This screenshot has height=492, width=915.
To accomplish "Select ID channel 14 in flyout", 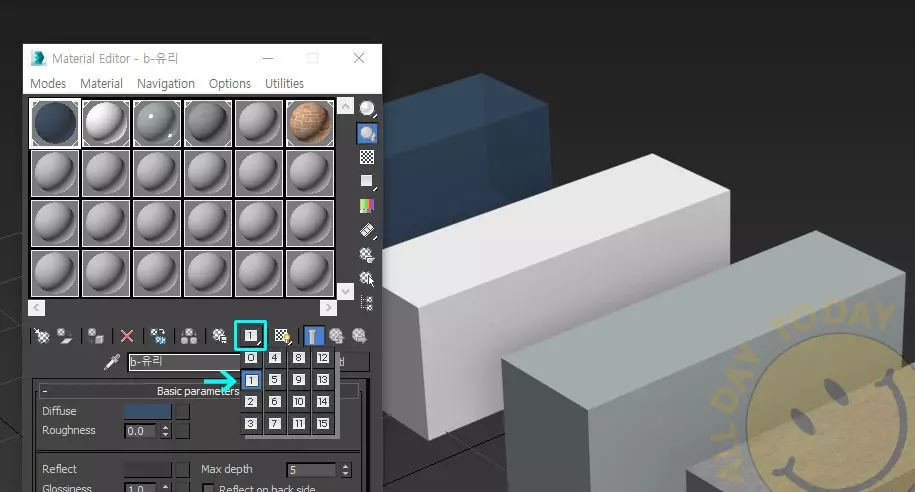I will coord(323,402).
